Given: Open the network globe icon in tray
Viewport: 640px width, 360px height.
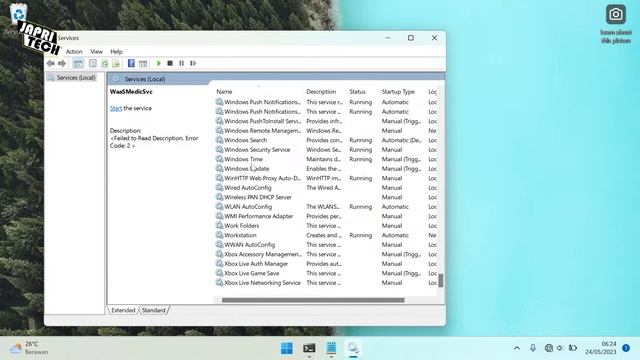Looking at the screenshot, I should tap(549, 348).
